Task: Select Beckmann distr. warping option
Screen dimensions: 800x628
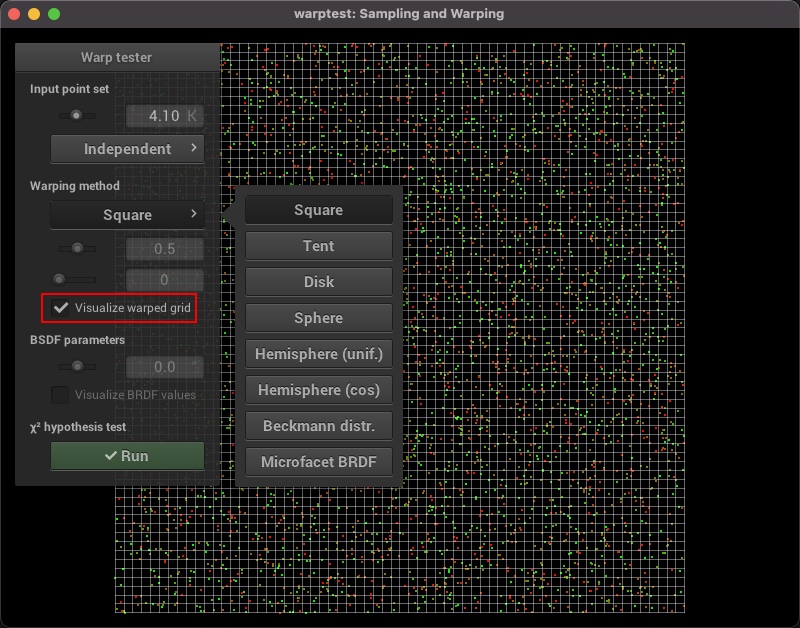Action: point(318,426)
